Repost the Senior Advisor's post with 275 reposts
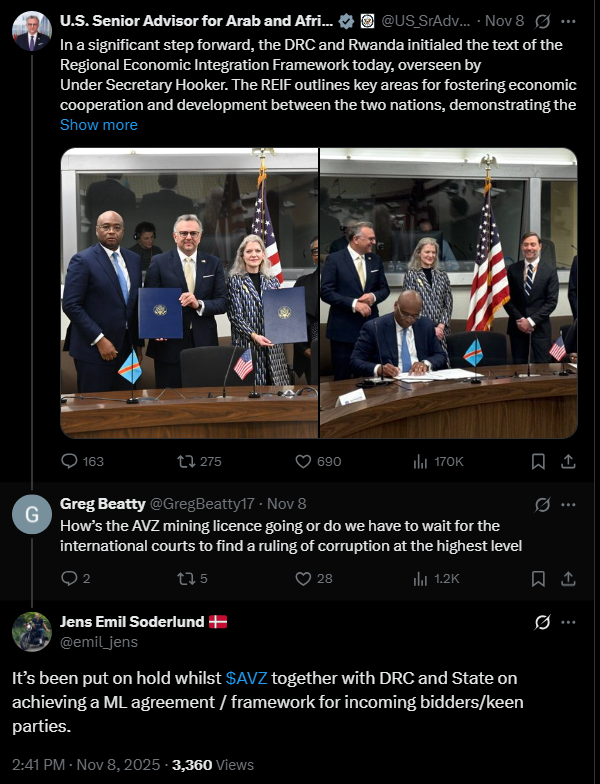The image size is (600, 784). [186, 461]
